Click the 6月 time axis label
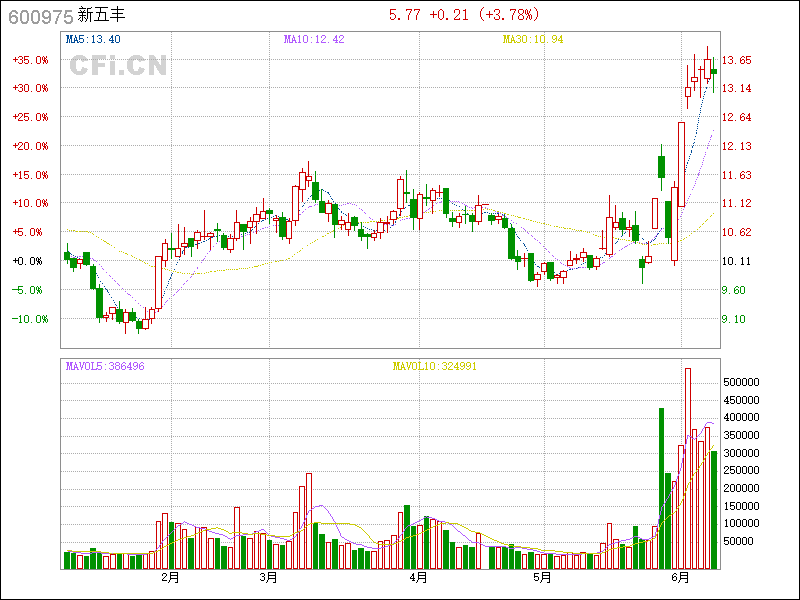 click(681, 578)
